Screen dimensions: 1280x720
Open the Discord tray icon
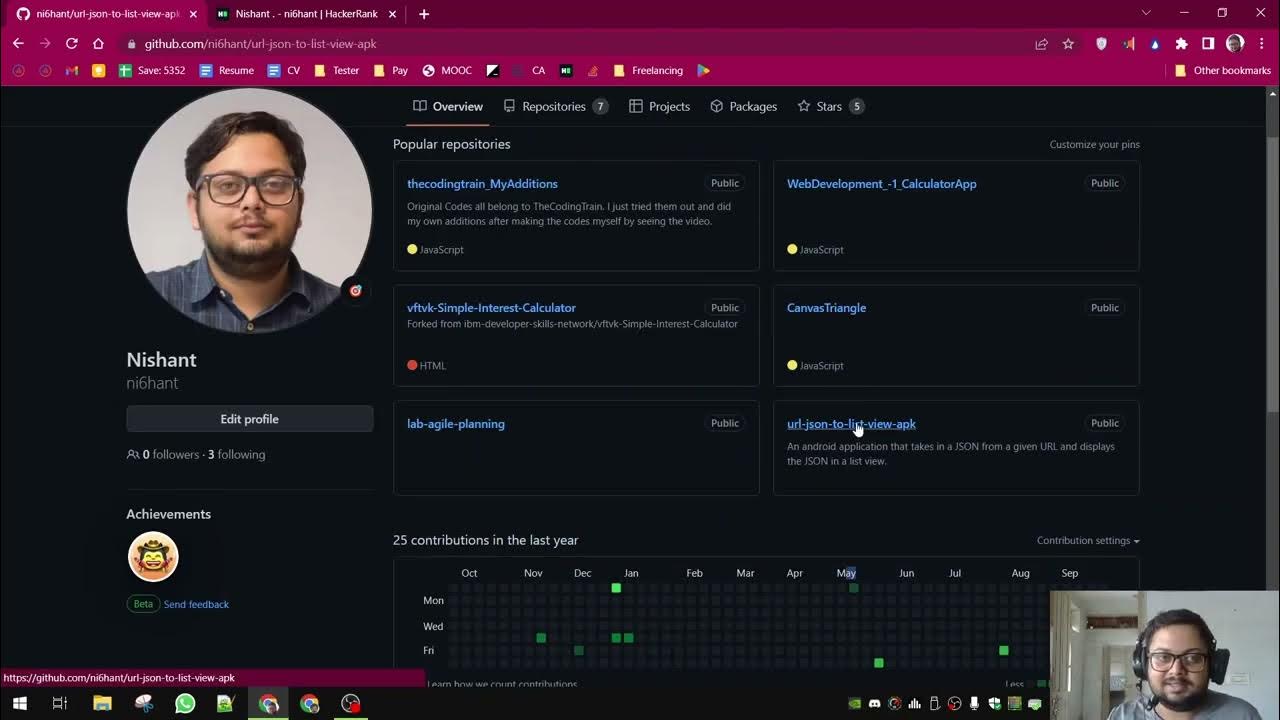[x=875, y=704]
